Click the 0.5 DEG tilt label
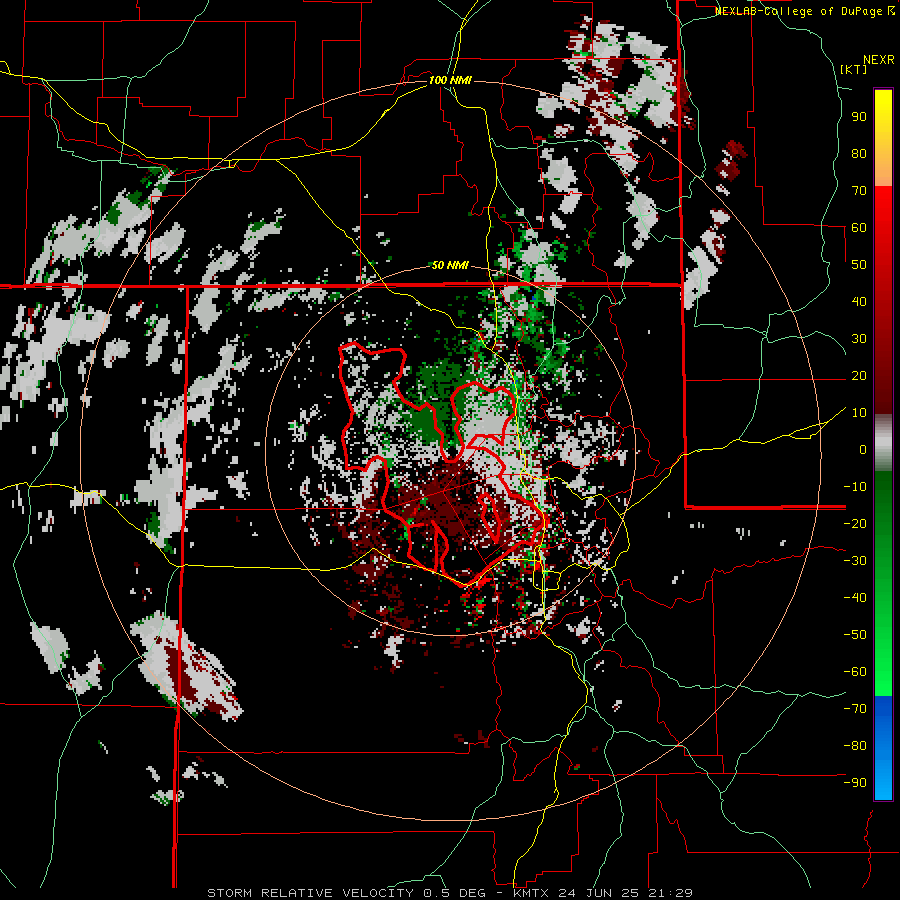Viewport: 900px width, 900px height. point(454,893)
